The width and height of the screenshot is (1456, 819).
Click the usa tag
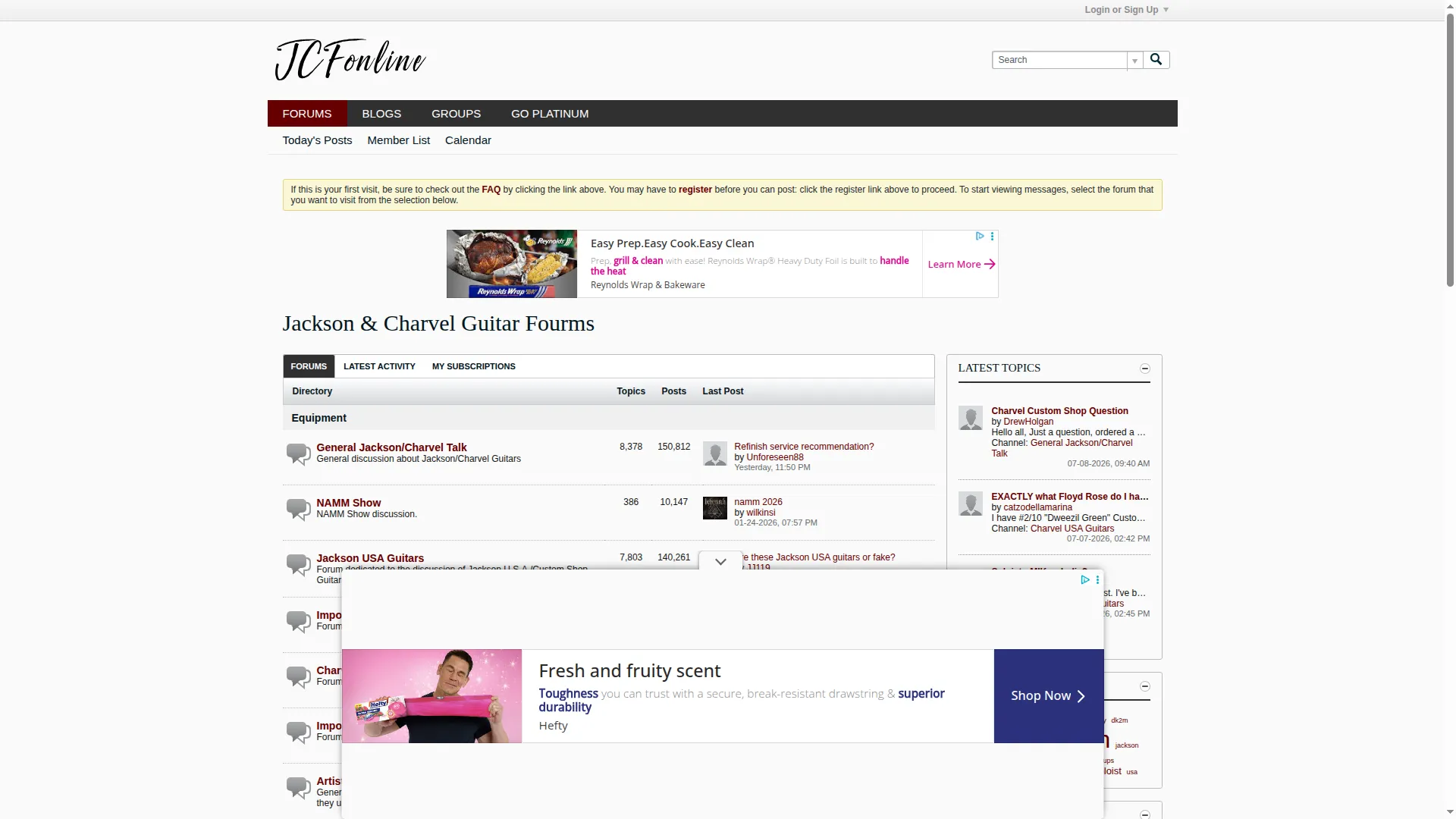(x=1131, y=772)
